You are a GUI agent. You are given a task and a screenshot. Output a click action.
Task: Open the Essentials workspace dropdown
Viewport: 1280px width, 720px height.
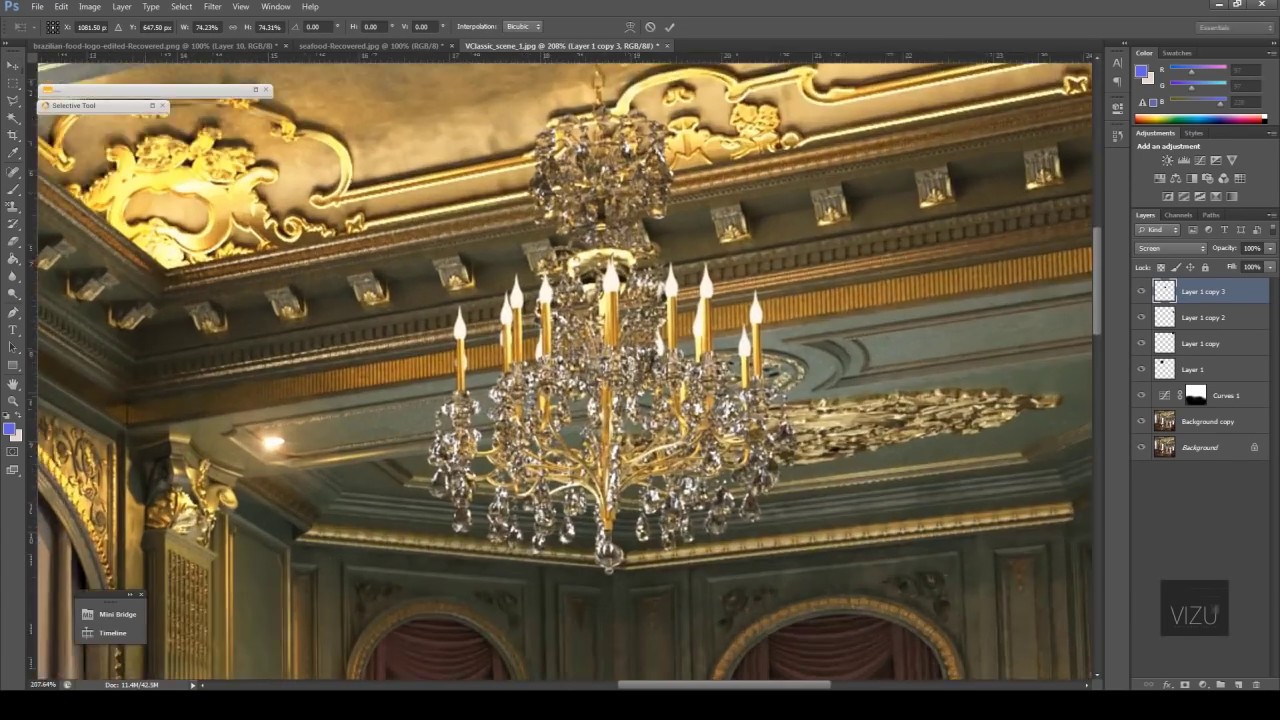coord(1234,27)
